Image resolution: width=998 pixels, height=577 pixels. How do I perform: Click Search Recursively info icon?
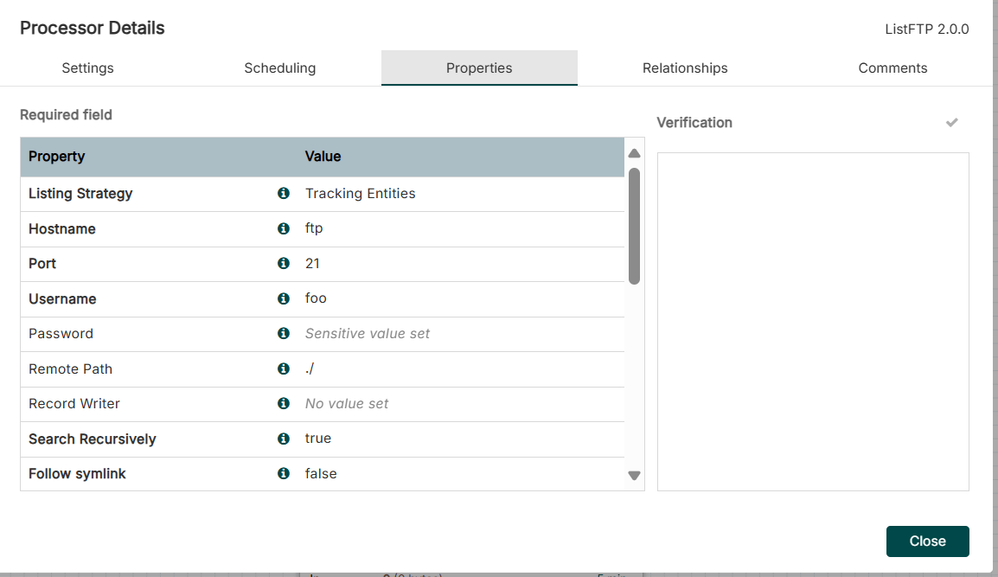click(x=283, y=439)
